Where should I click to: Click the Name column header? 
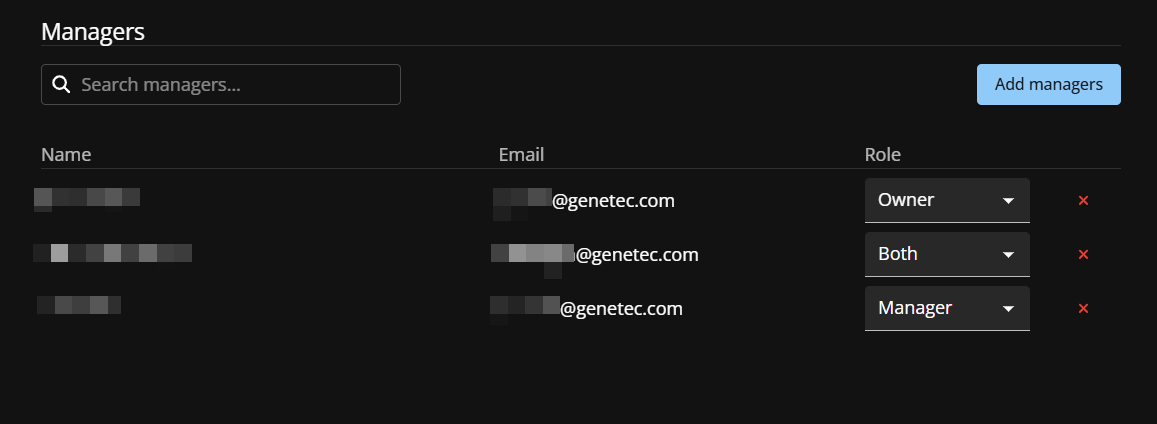point(66,155)
